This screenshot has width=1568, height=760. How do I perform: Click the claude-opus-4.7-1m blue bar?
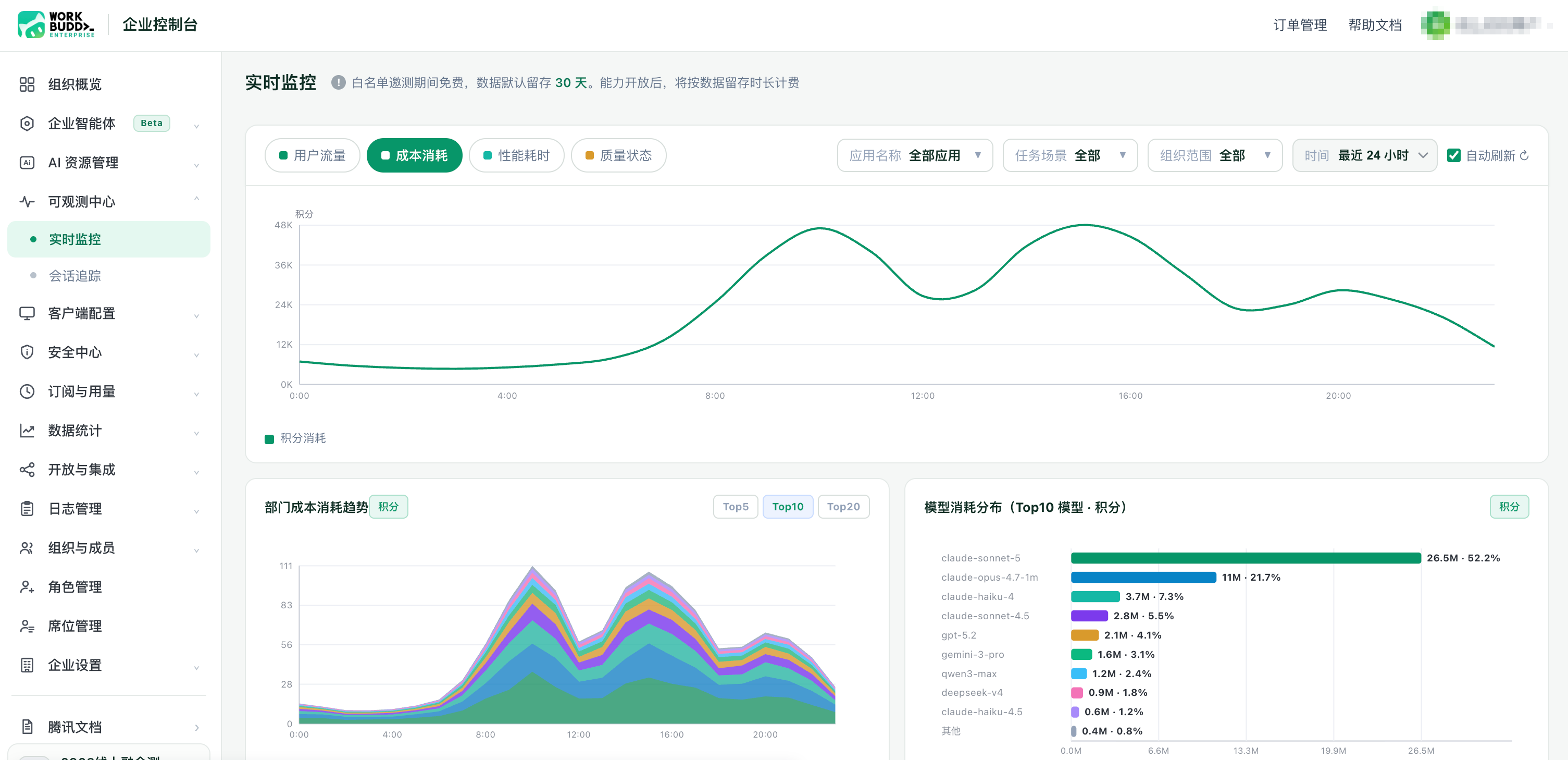point(1143,578)
